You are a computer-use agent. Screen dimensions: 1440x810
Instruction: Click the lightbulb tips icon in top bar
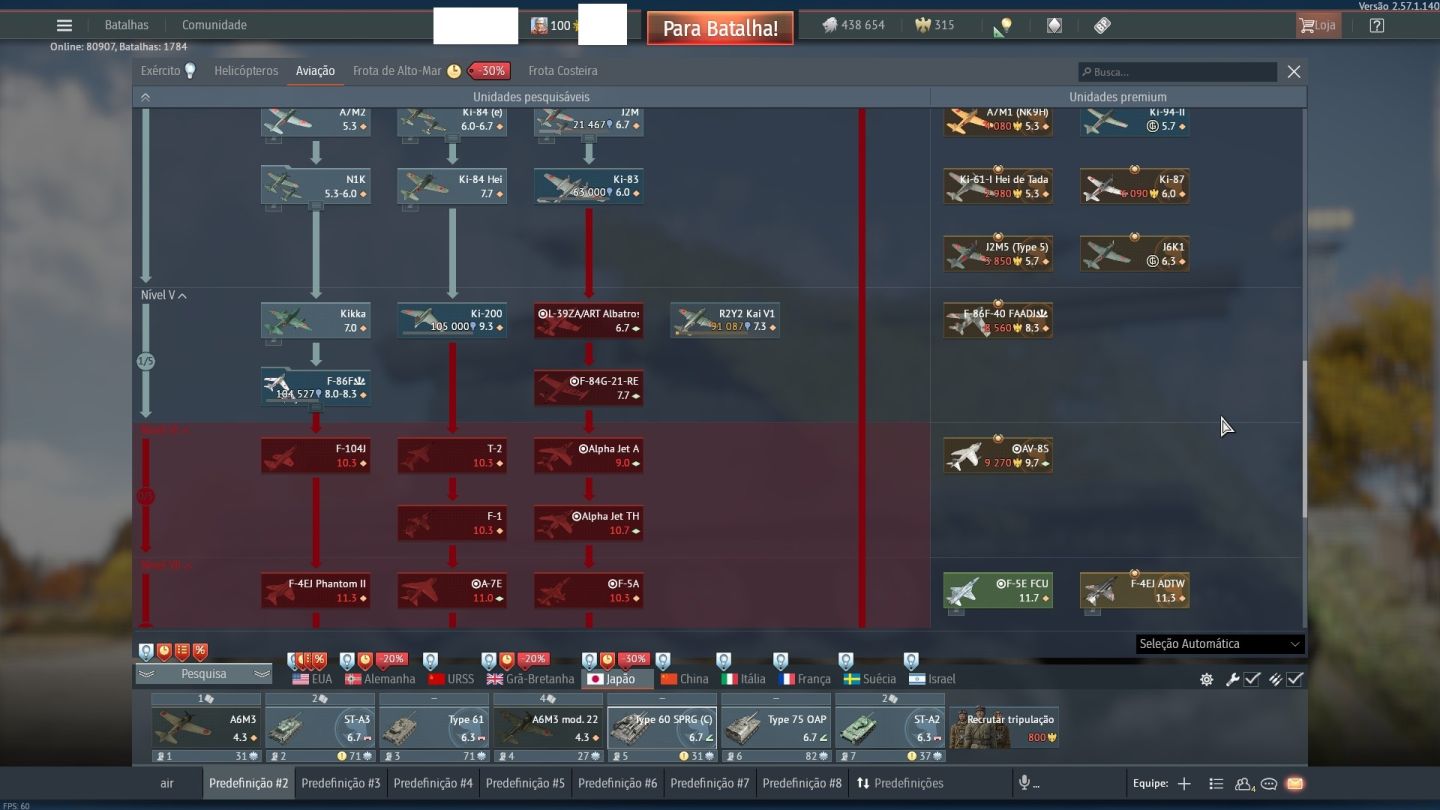tap(1004, 26)
